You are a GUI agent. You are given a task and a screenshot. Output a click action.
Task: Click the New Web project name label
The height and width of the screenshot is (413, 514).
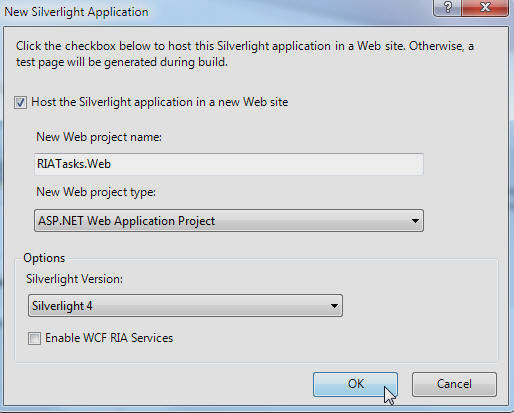click(x=99, y=137)
